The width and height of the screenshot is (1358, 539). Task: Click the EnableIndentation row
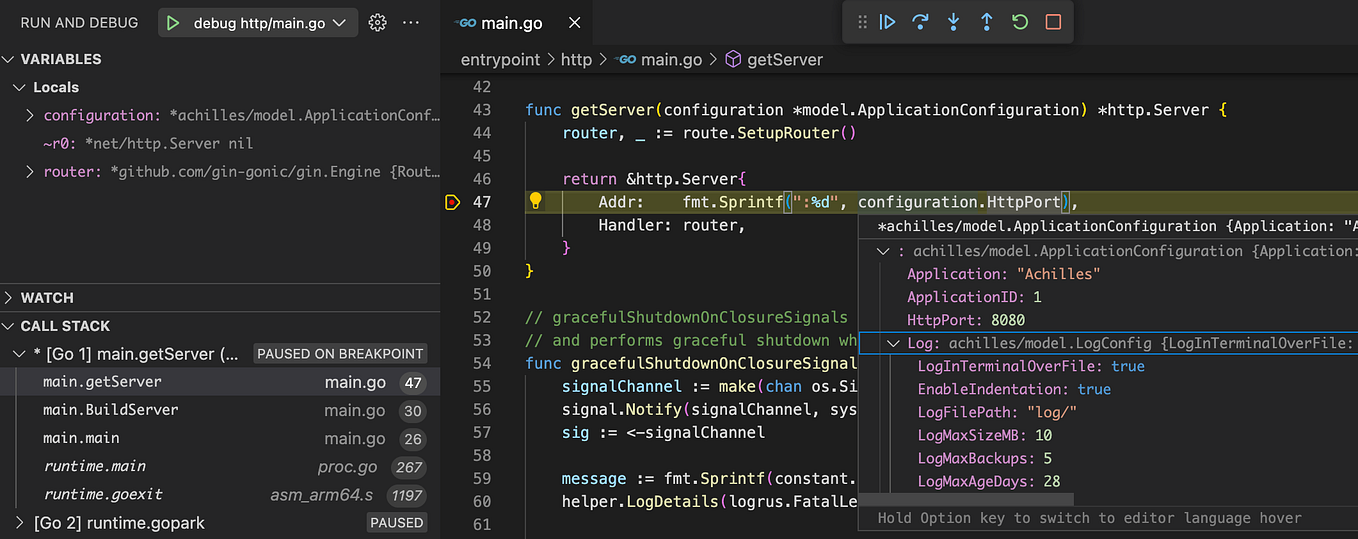1108,389
